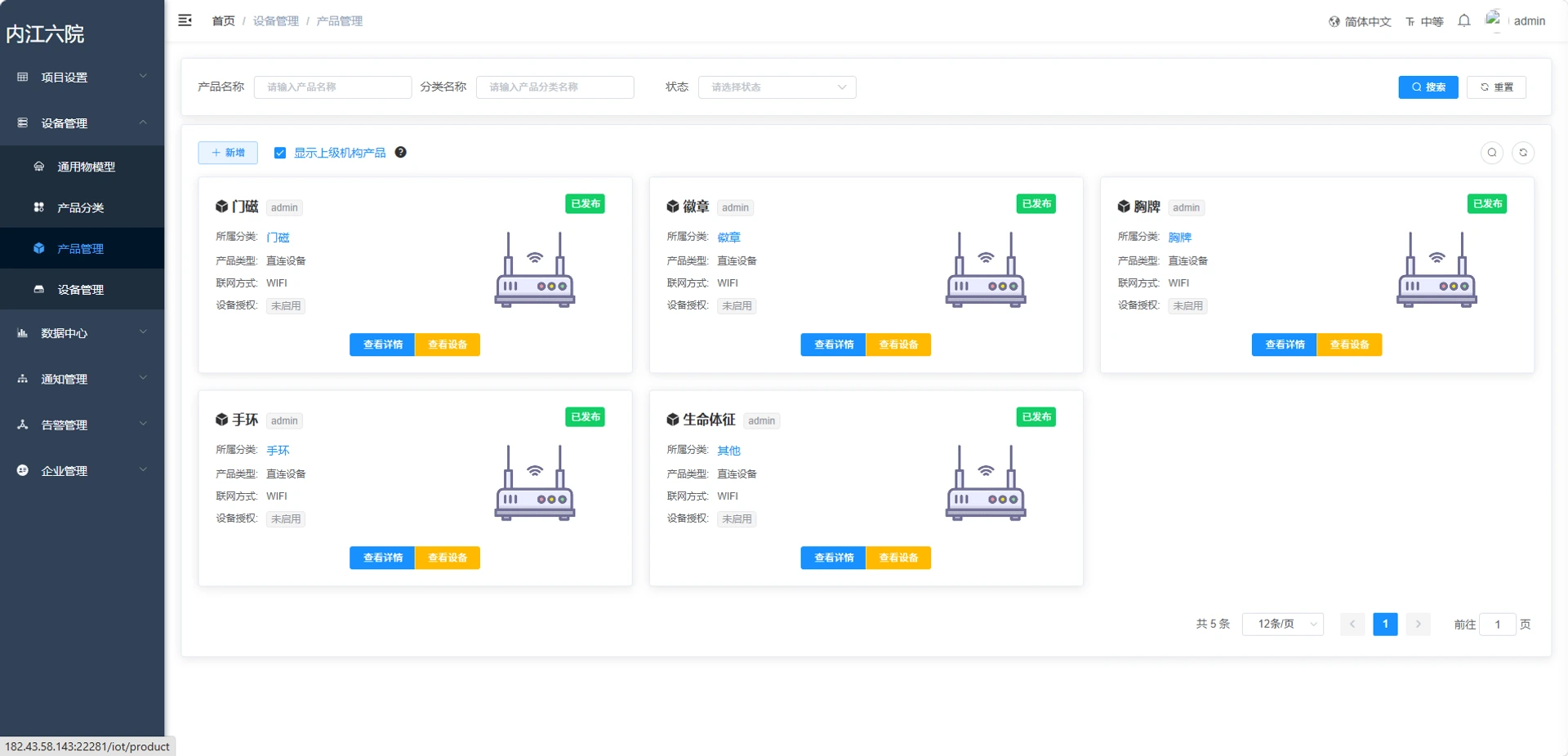Screen dimensions: 1568x756
Task: Click the blue 搜索 button
Action: 1428,87
